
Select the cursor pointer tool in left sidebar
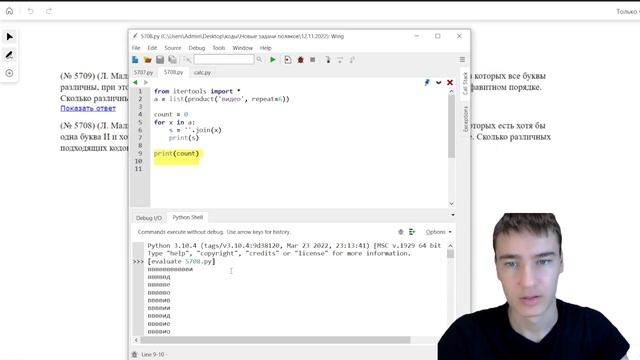pyautogui.click(x=9, y=37)
